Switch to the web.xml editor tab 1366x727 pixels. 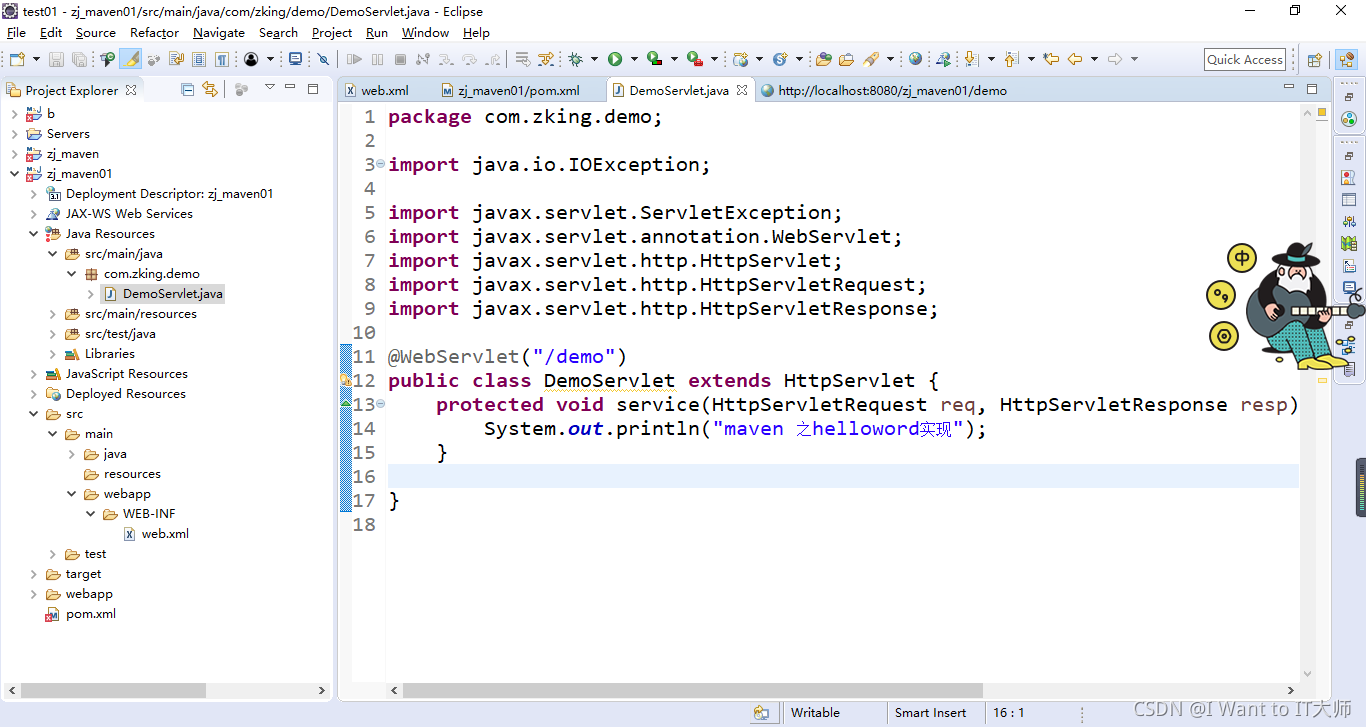click(384, 90)
